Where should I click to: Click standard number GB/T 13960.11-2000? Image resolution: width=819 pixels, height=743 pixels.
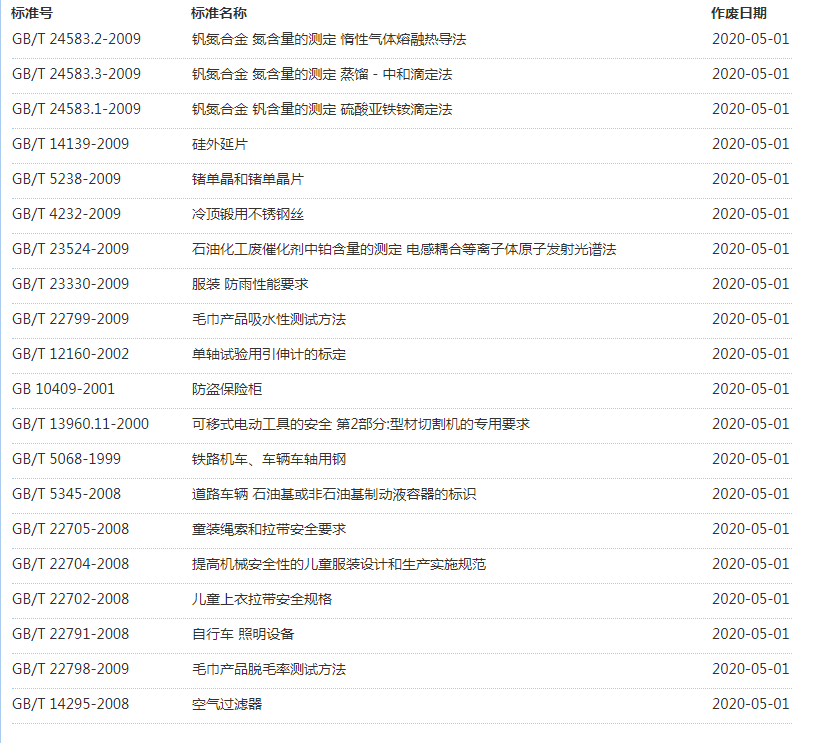80,424
